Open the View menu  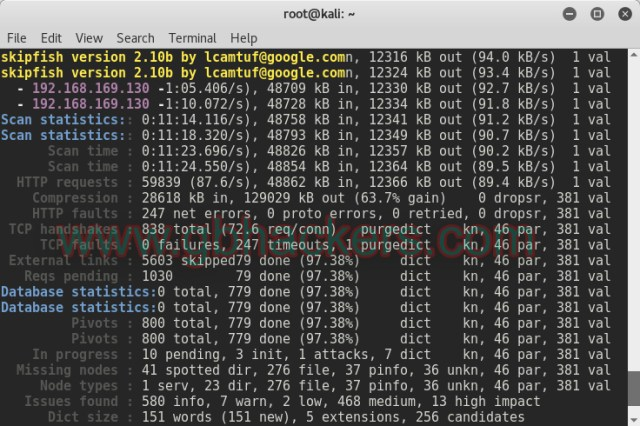(89, 38)
